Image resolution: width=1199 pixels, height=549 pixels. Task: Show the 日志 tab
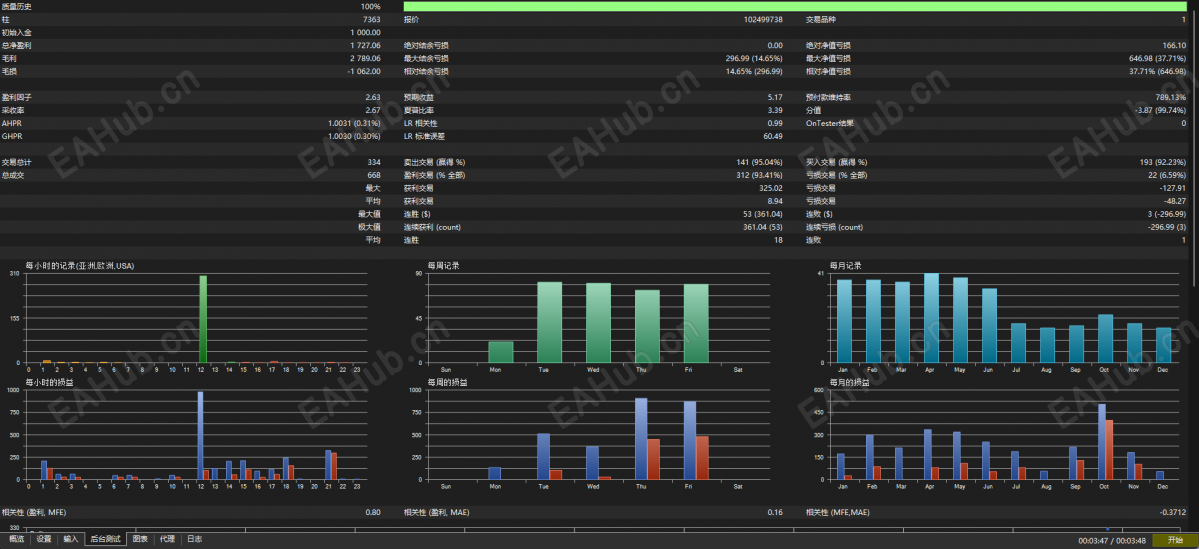pos(194,539)
